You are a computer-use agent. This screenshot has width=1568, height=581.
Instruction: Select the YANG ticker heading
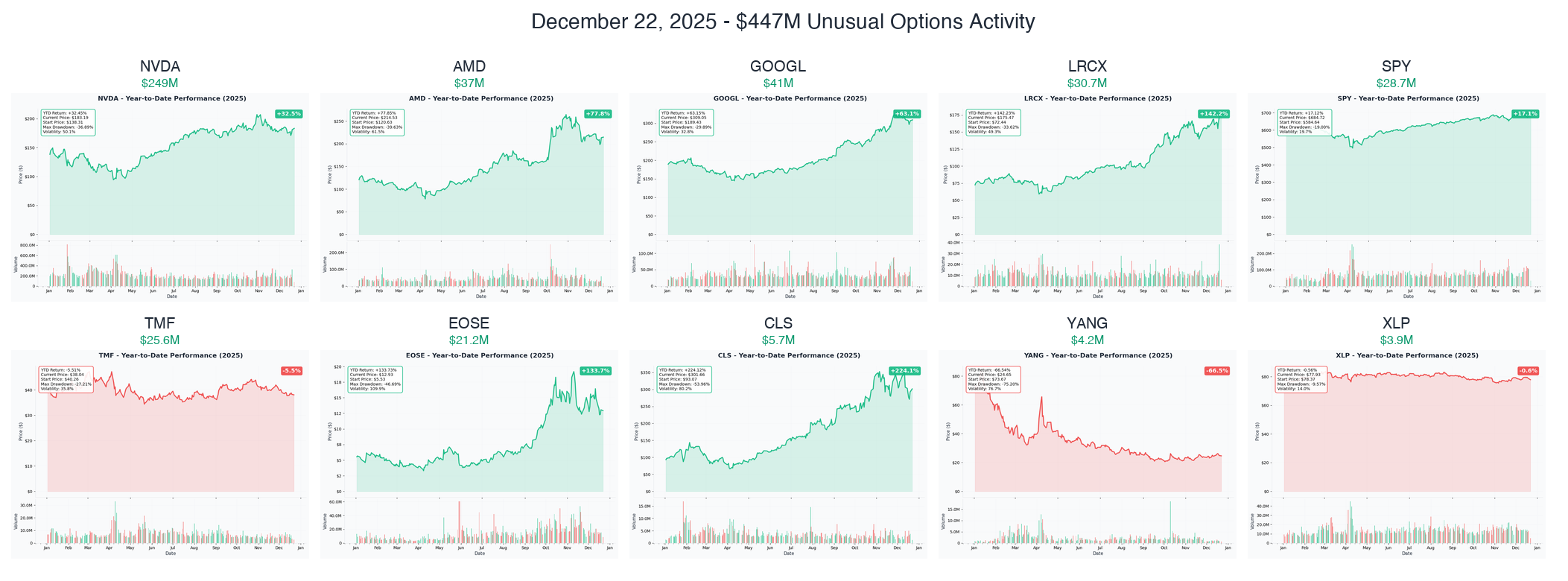tap(1087, 323)
